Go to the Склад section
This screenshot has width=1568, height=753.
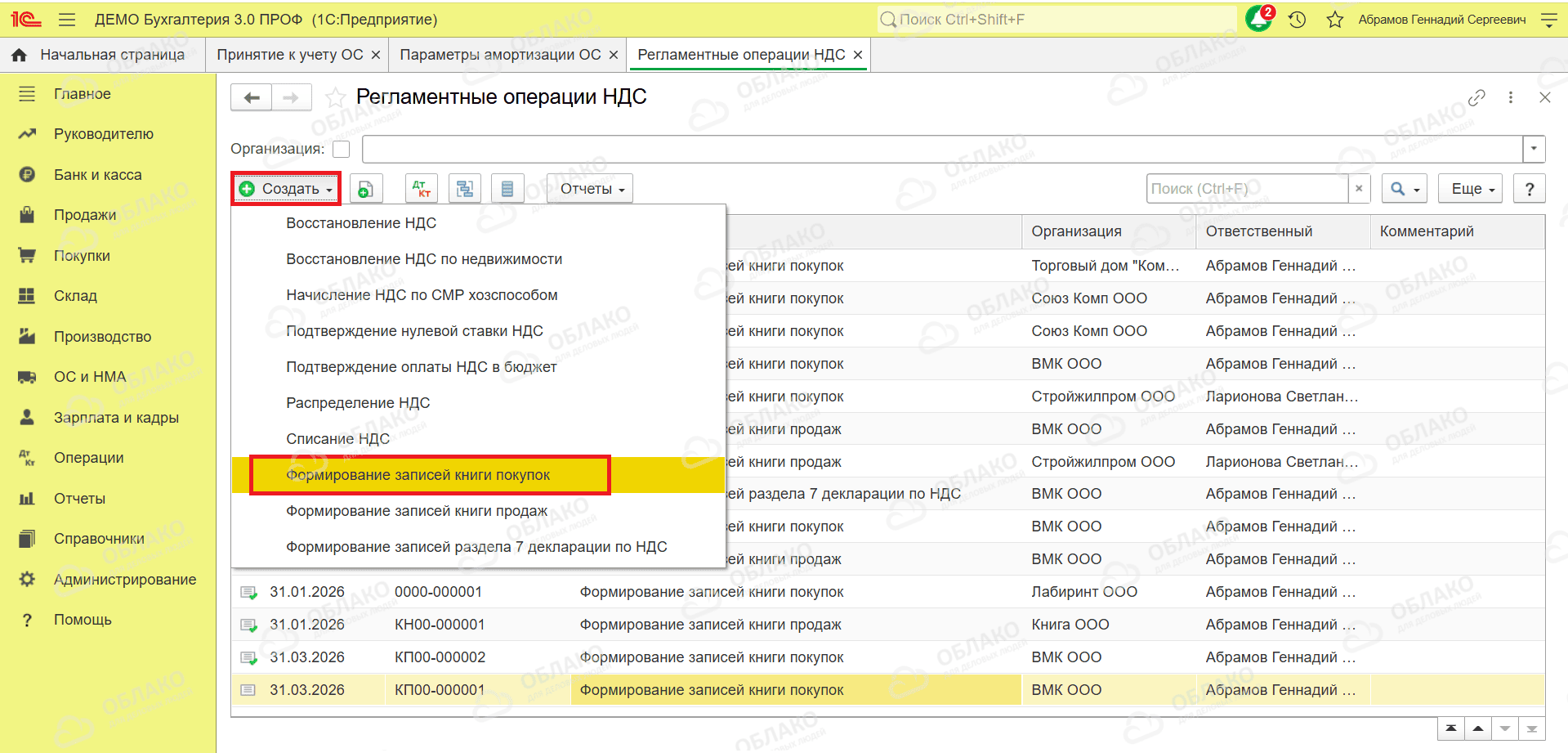(75, 296)
